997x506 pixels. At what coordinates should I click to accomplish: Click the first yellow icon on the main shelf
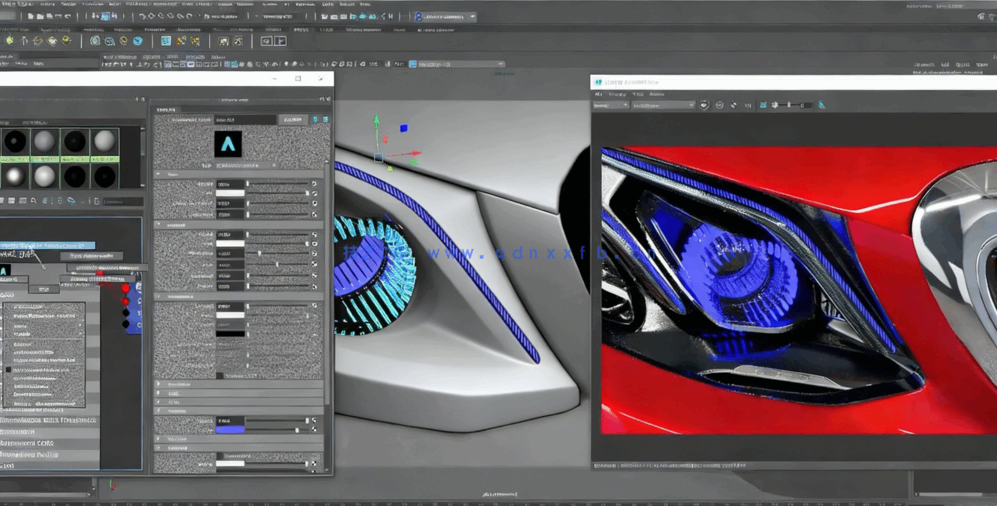pos(10,41)
